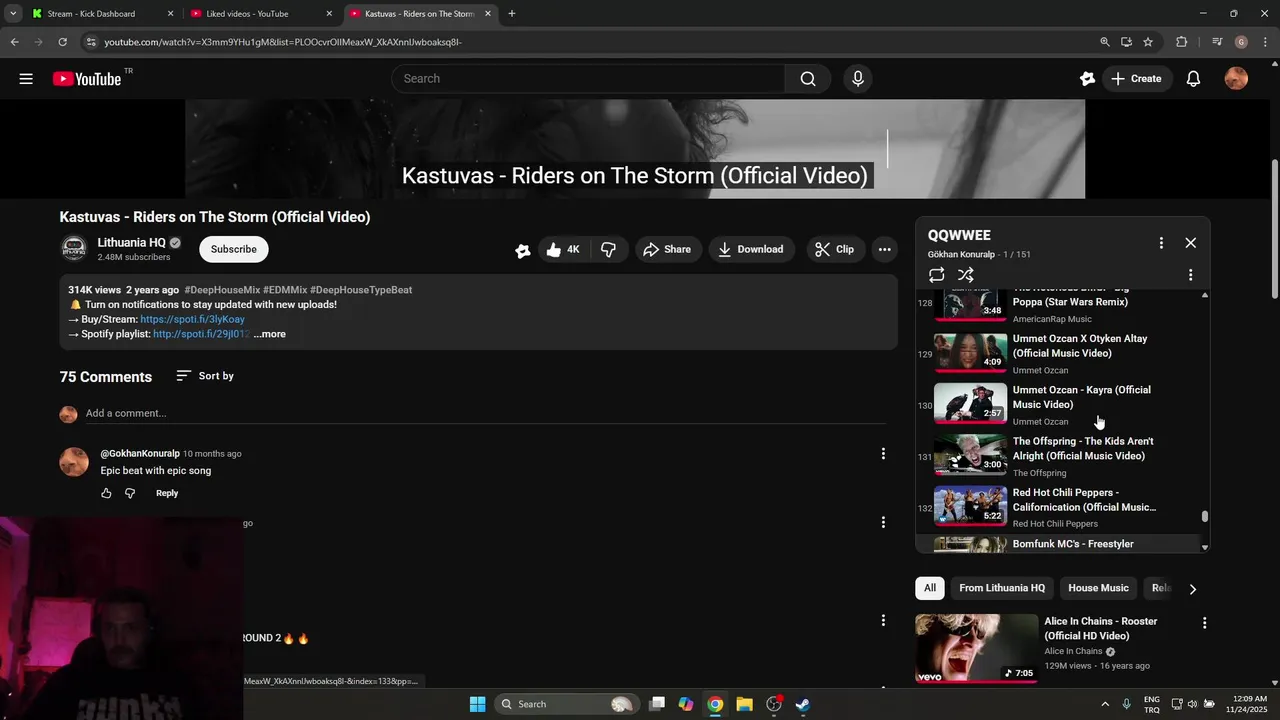This screenshot has width=1280, height=720.
Task: Select House Music chip
Action: tap(1098, 588)
